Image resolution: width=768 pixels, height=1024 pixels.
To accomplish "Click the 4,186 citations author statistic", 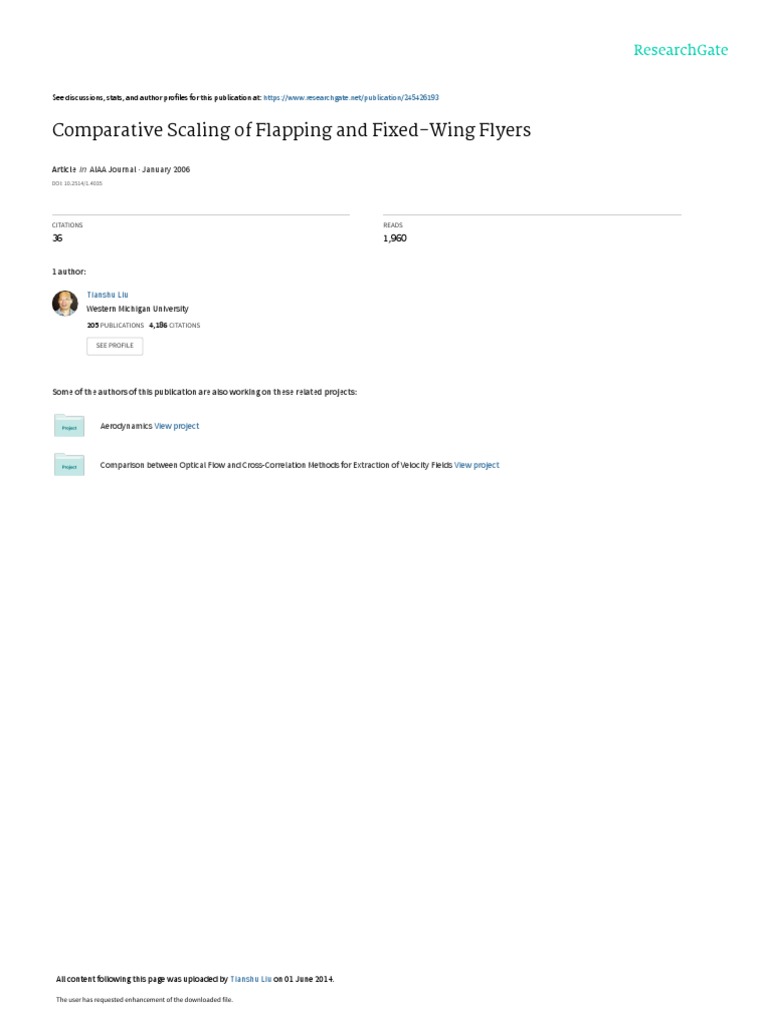I will 174,325.
